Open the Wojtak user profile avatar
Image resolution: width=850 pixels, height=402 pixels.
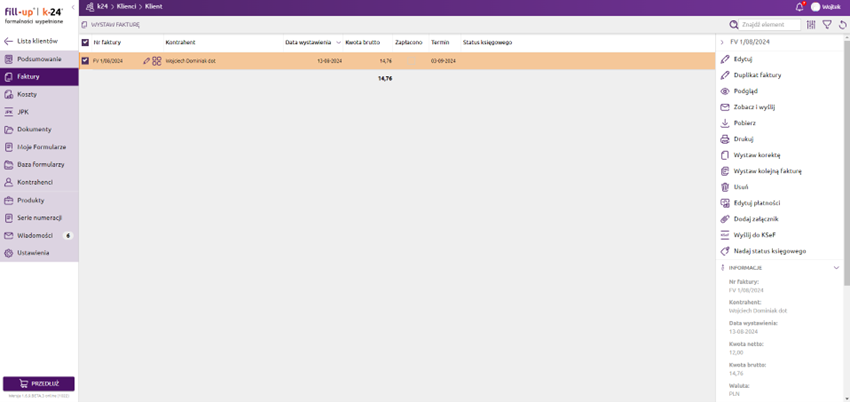click(x=815, y=7)
